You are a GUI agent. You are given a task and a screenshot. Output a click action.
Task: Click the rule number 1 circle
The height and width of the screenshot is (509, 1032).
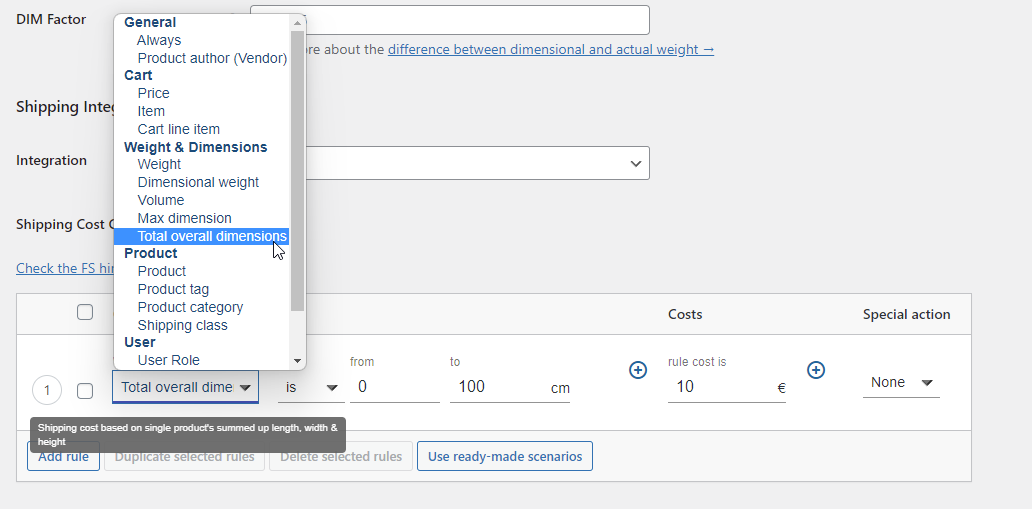click(47, 390)
